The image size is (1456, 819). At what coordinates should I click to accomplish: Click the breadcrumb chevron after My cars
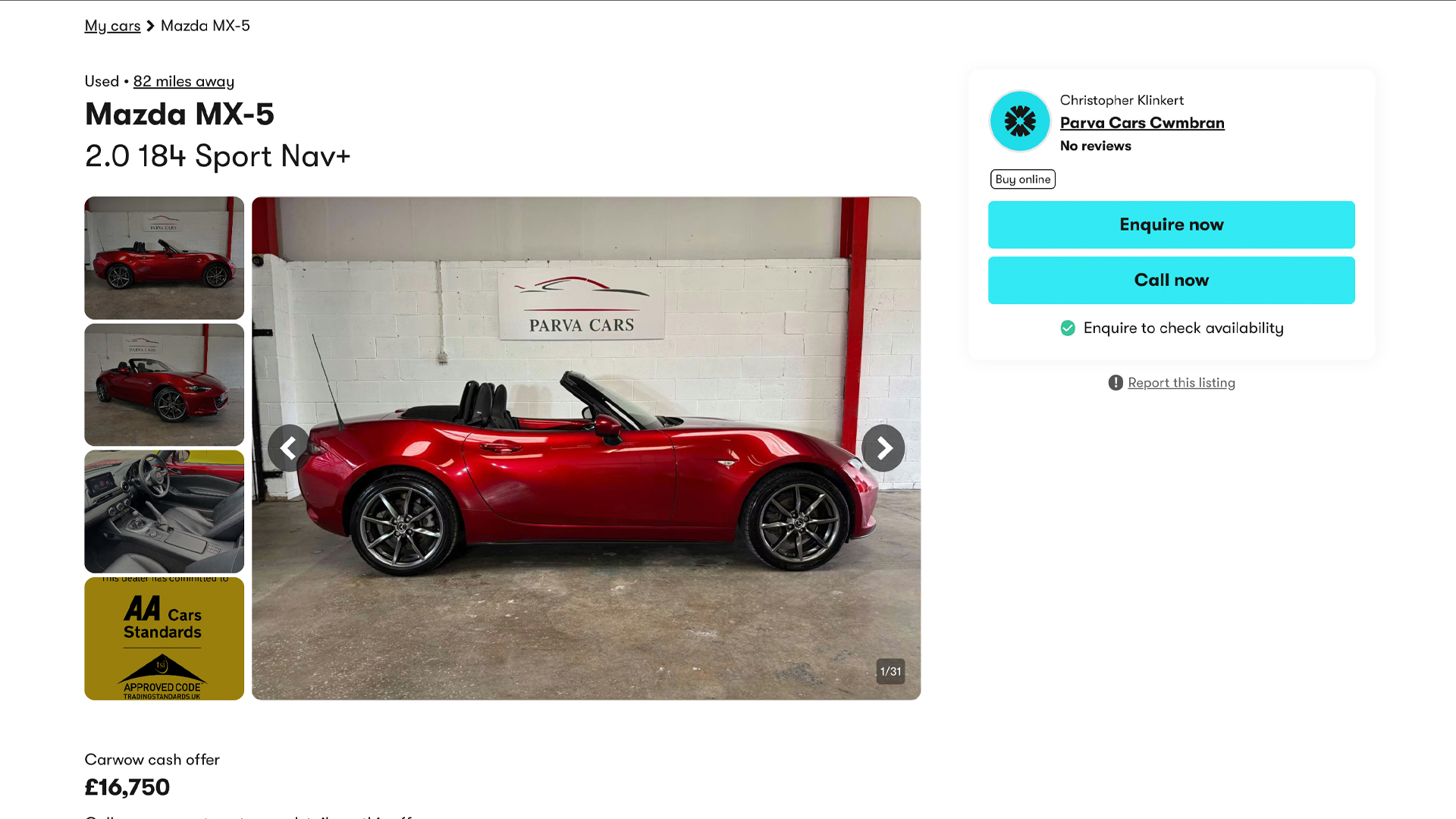[150, 27]
